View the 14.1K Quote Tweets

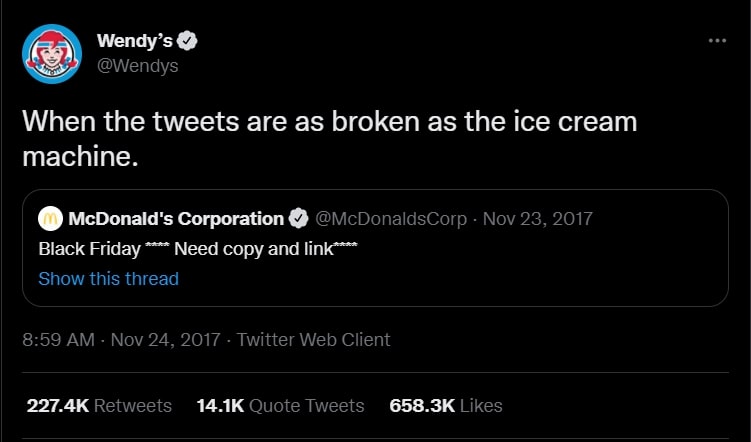(x=279, y=405)
